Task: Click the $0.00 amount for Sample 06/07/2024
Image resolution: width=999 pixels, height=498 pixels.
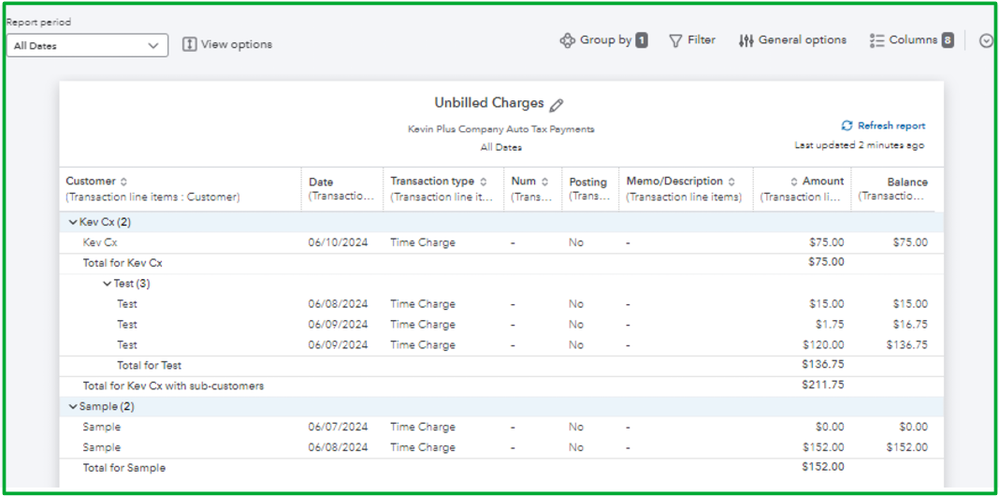Action: pos(830,427)
